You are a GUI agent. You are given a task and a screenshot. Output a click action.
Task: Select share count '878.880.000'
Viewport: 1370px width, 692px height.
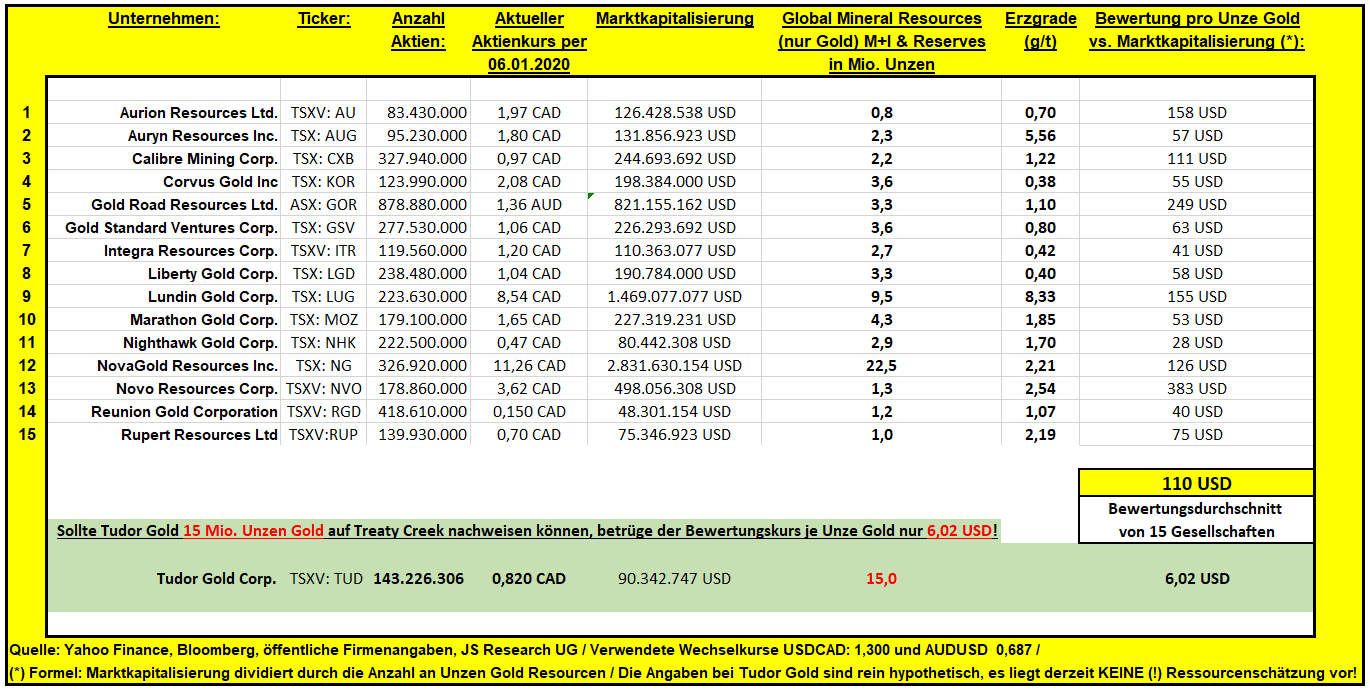[x=422, y=205]
